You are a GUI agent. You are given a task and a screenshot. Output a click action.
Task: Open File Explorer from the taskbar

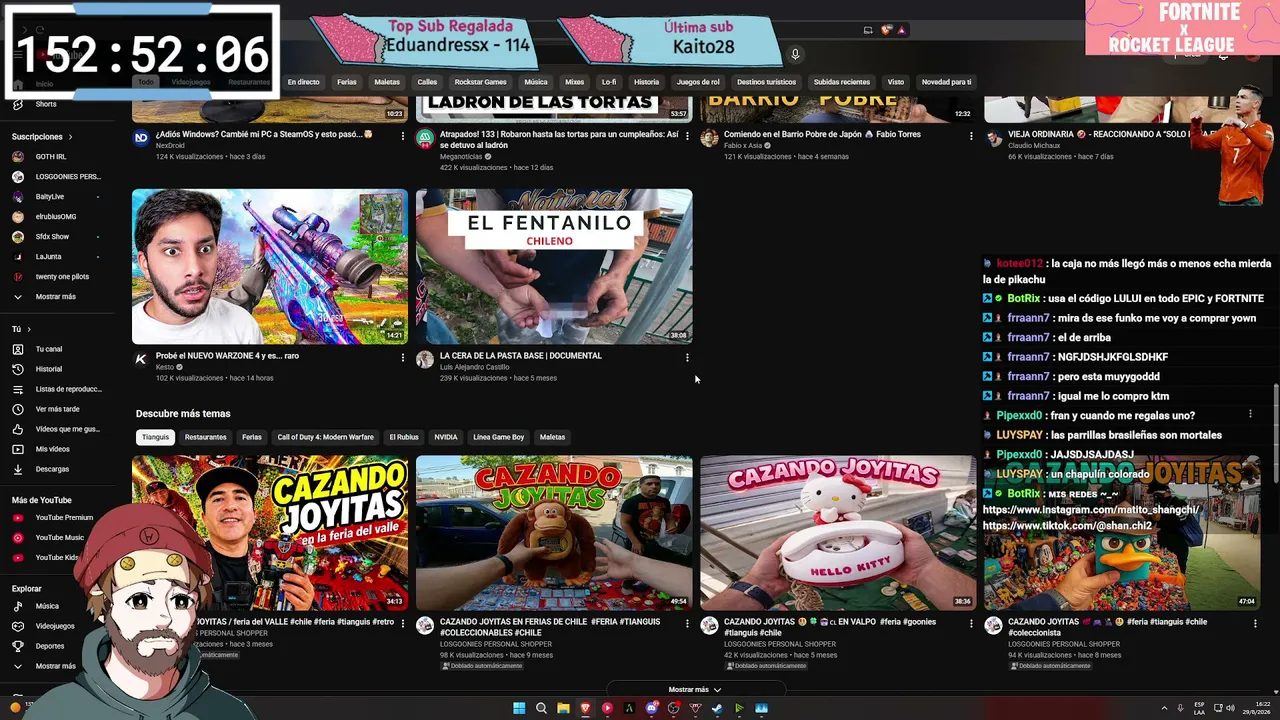click(563, 708)
